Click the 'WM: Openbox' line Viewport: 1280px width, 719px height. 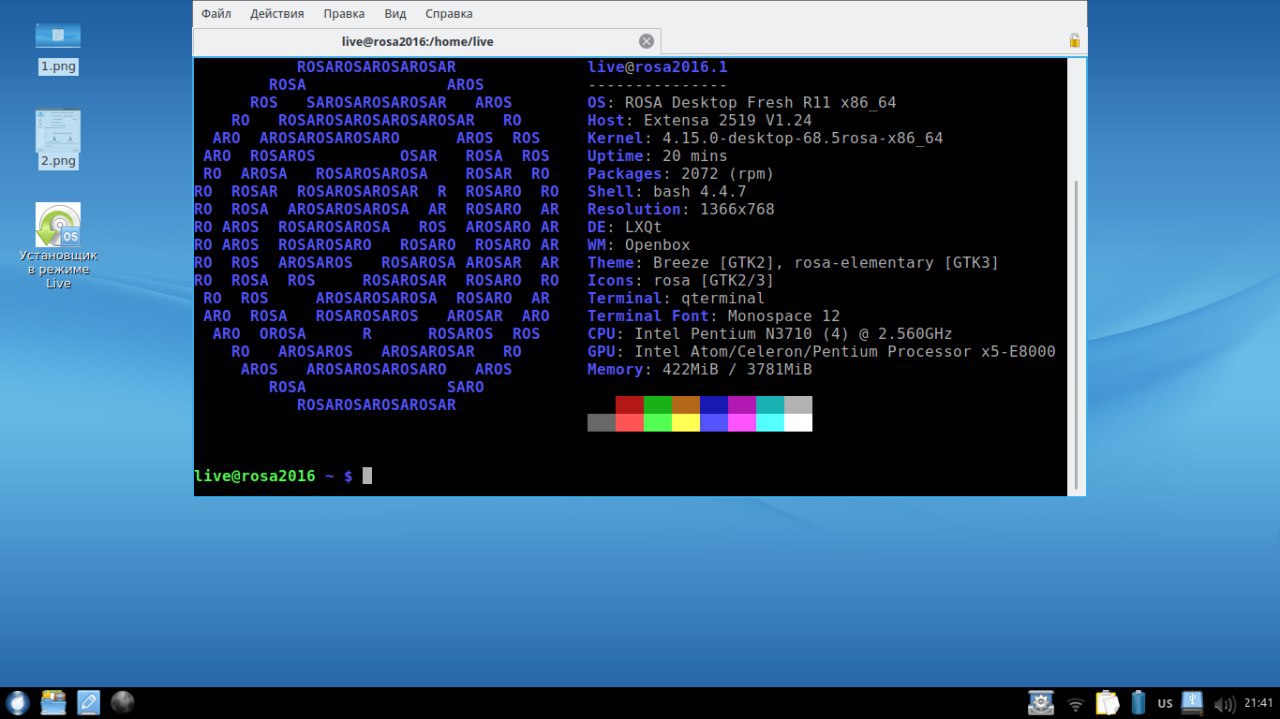(638, 245)
